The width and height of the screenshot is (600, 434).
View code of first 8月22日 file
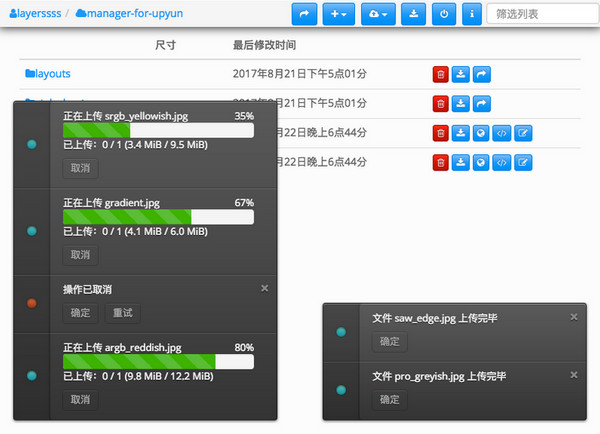point(502,133)
